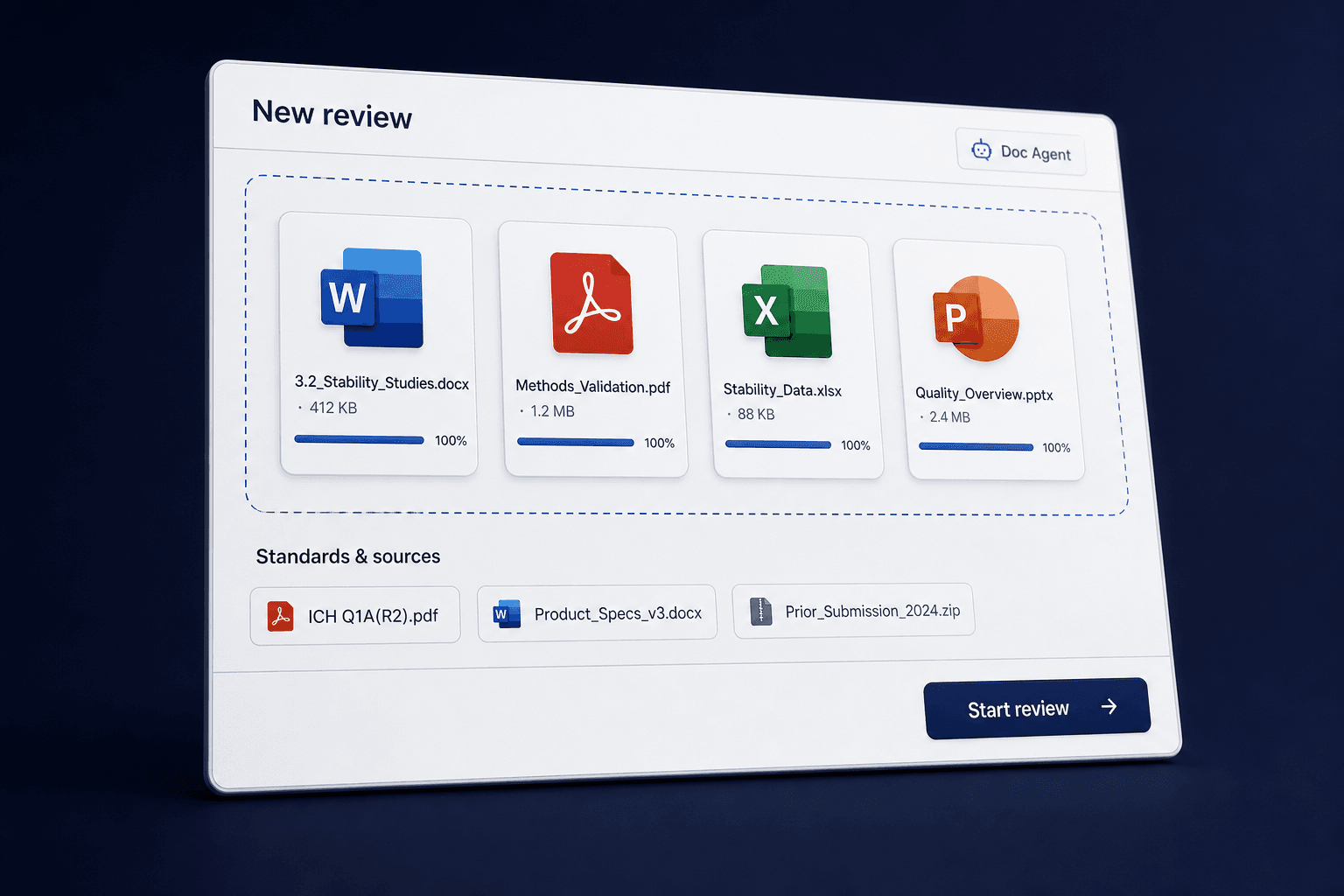1344x896 pixels.
Task: Click the 100% label on Methods_Validation card
Action: [660, 444]
